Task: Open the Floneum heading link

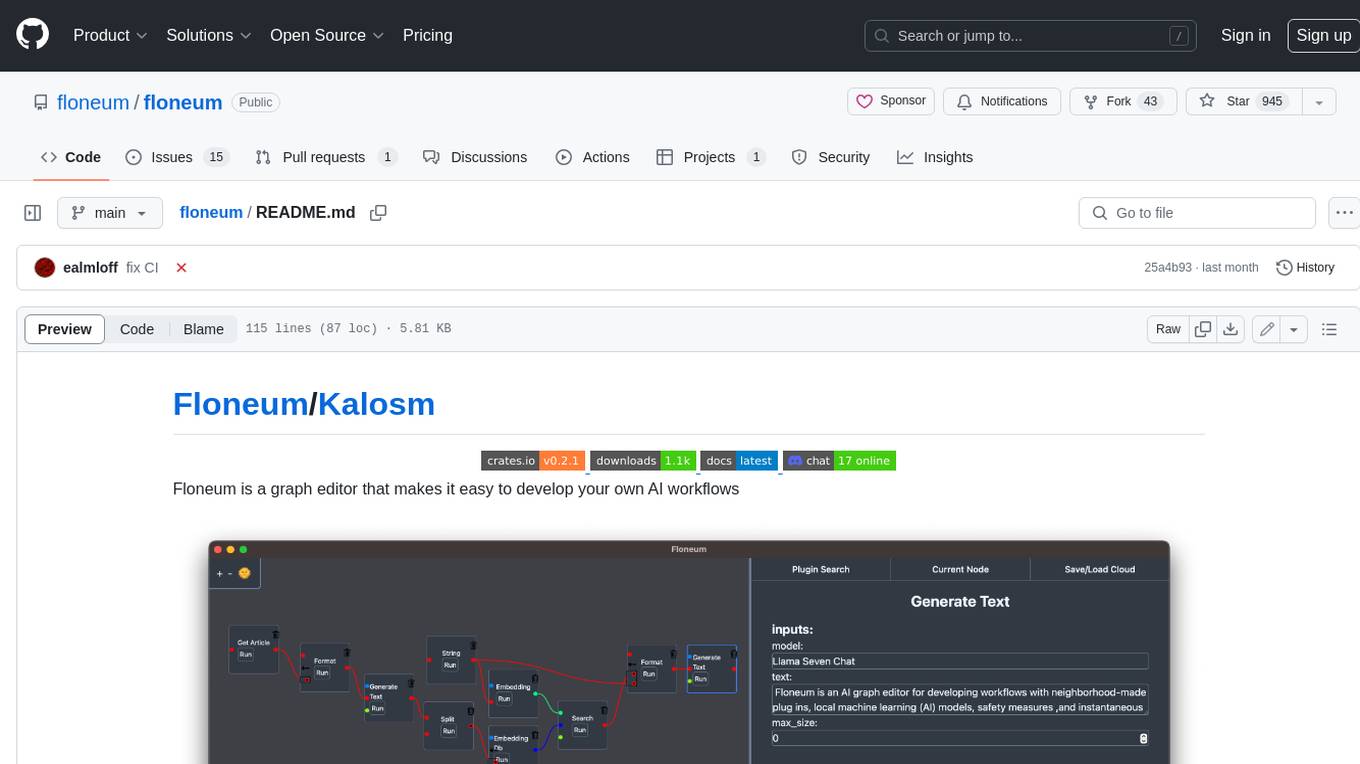Action: [x=240, y=404]
